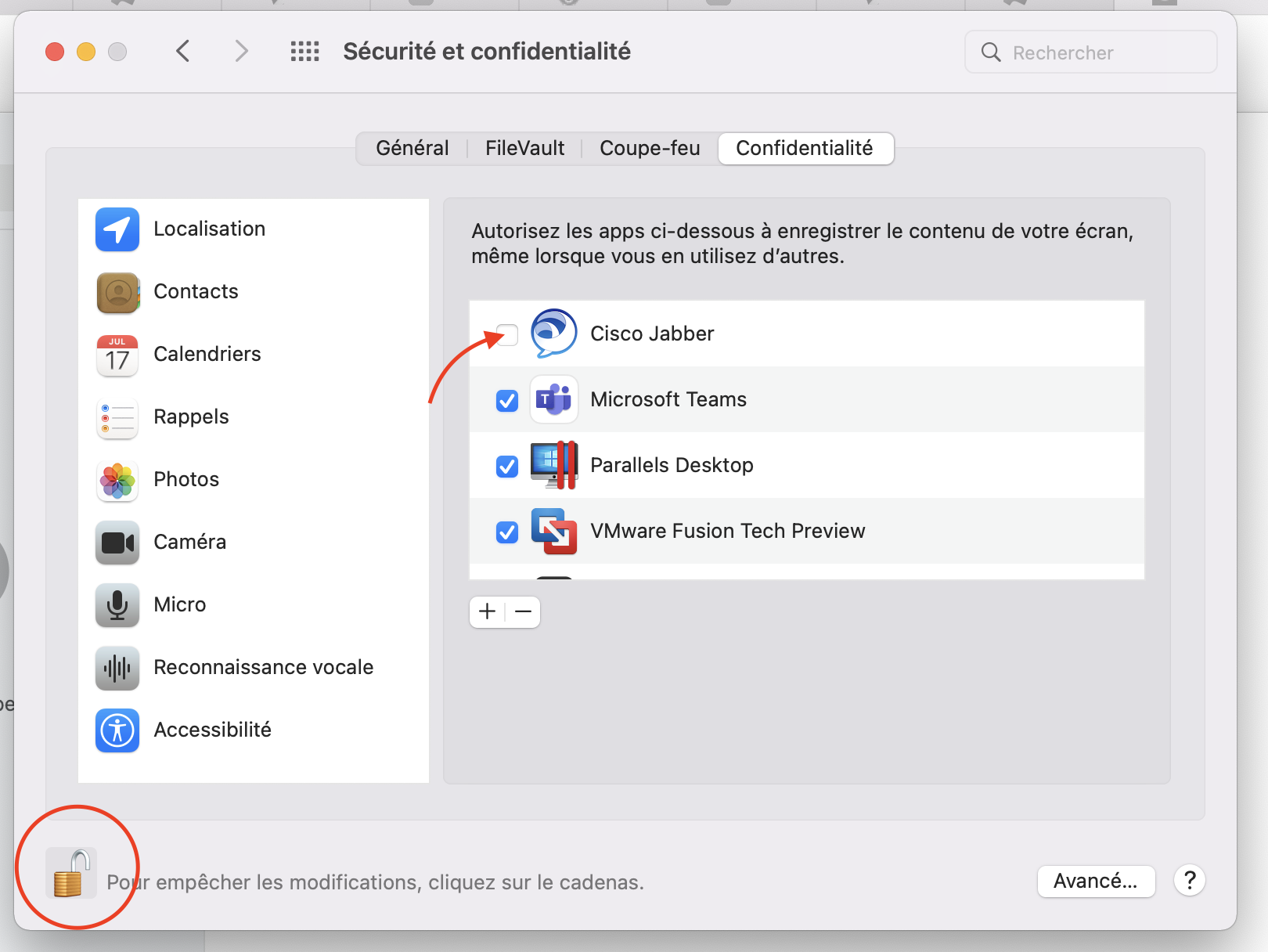1268x952 pixels.
Task: Open the Contacts privacy category
Action: pyautogui.click(x=196, y=291)
